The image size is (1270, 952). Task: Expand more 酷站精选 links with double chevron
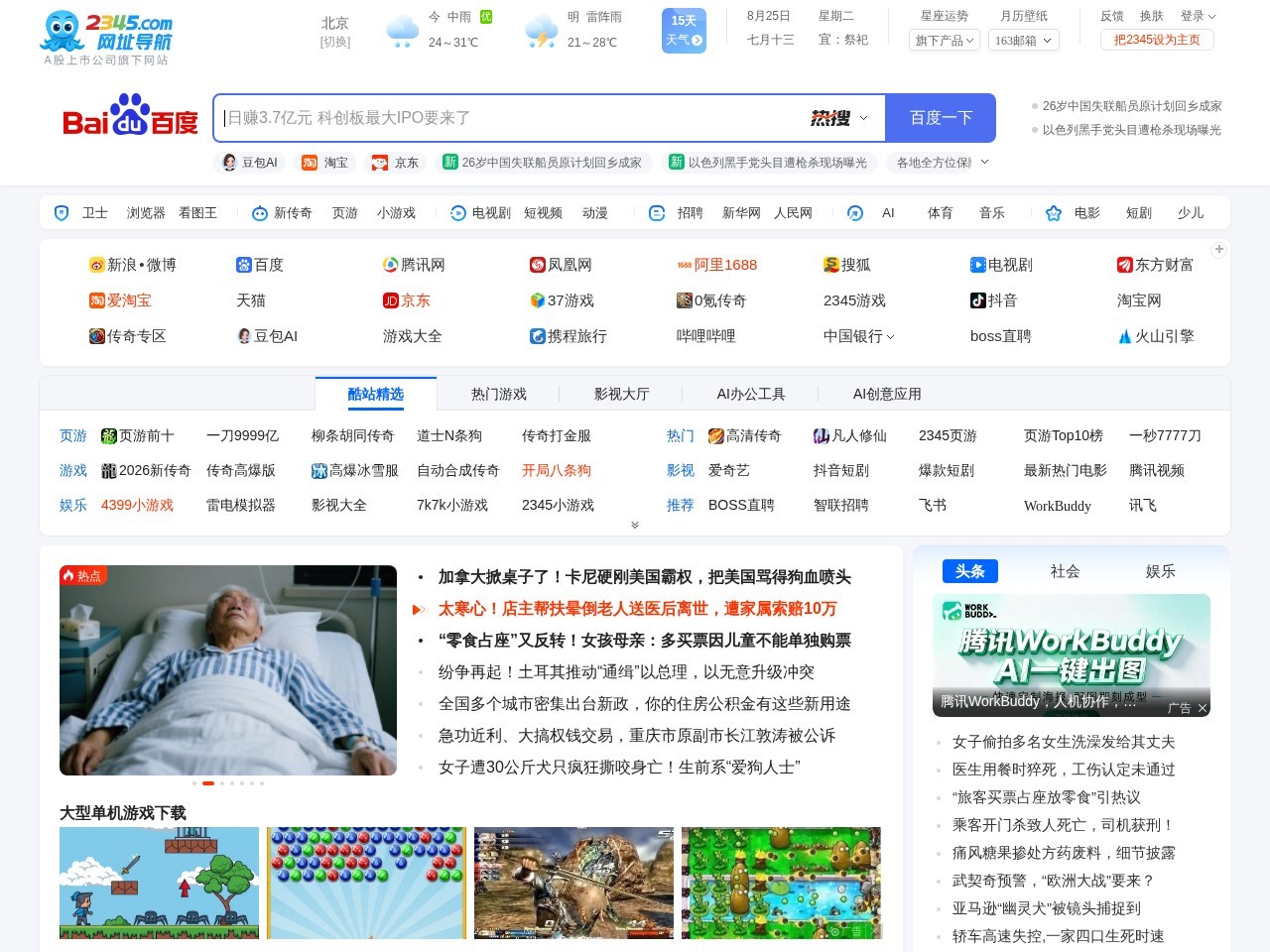coord(635,525)
